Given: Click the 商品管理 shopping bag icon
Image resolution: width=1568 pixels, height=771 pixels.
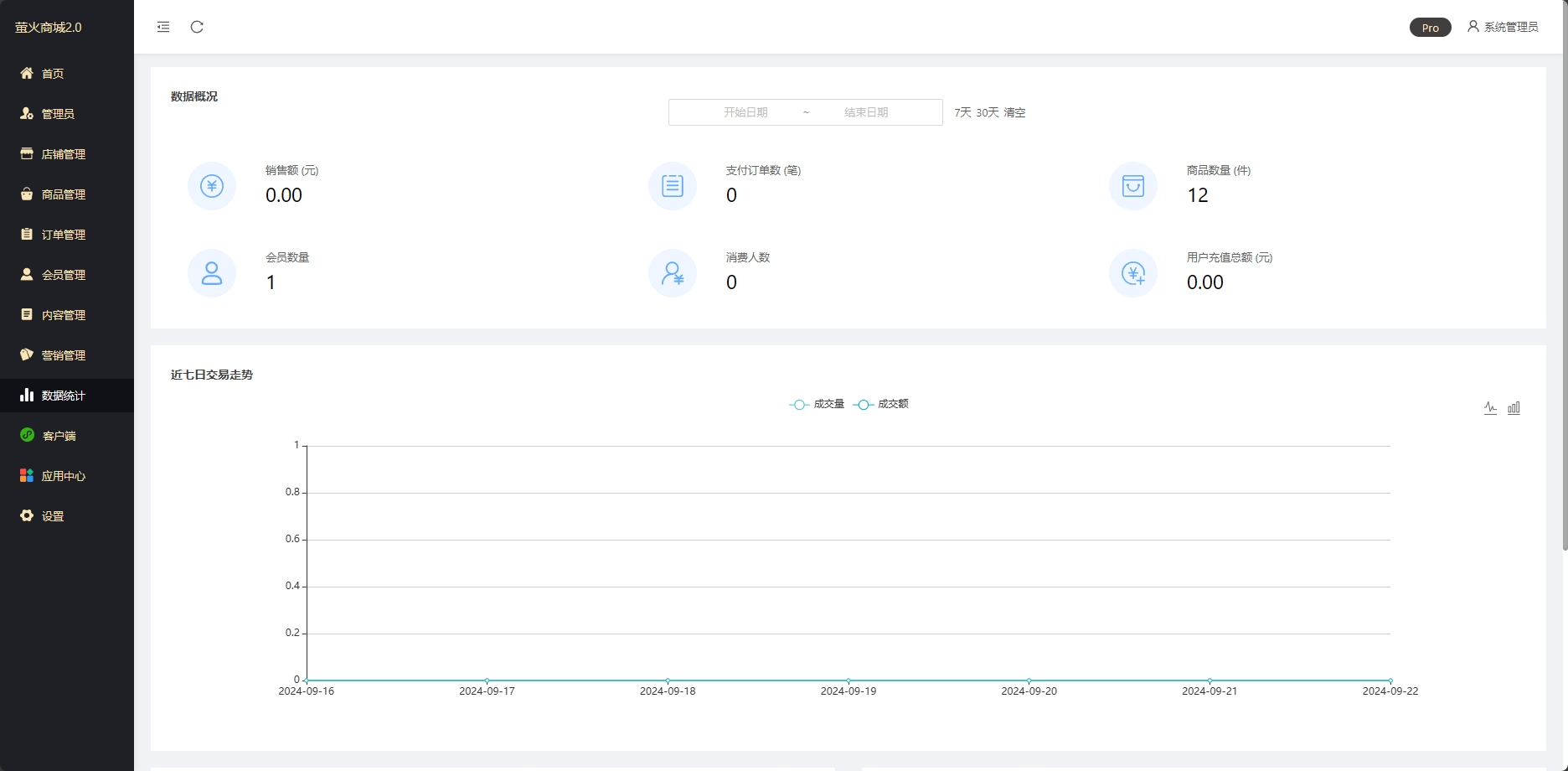Looking at the screenshot, I should click(27, 194).
